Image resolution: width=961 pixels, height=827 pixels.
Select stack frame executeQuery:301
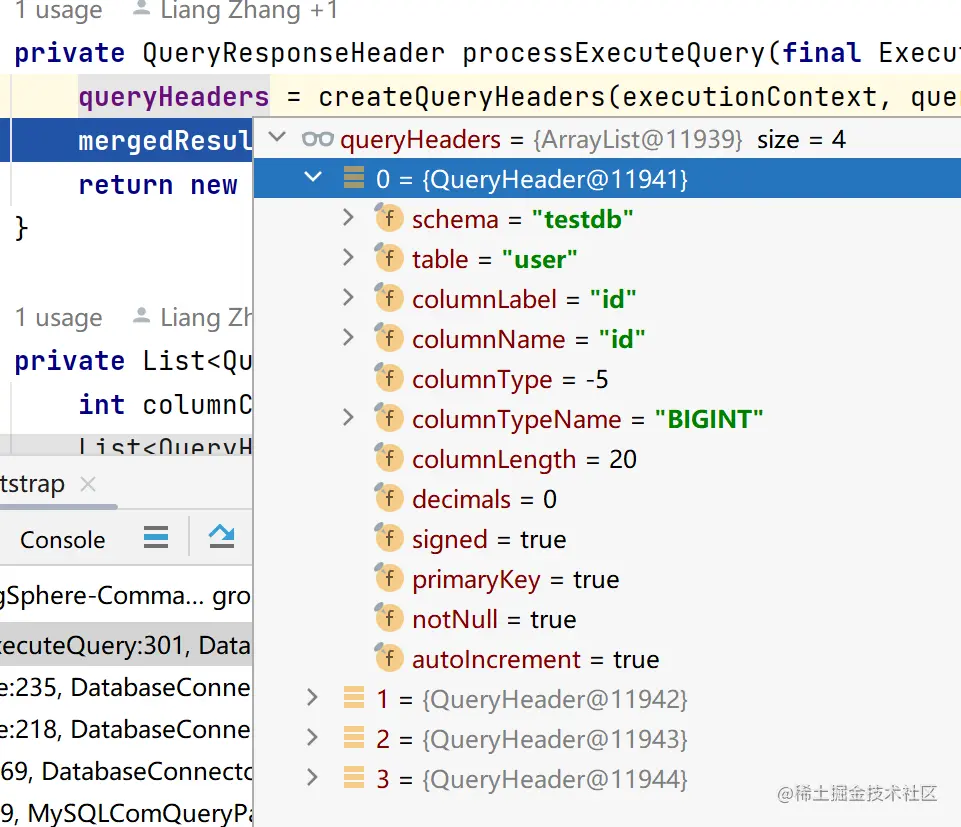tap(126, 645)
